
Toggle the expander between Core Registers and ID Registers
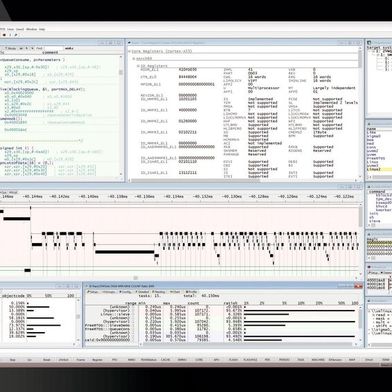134,59
